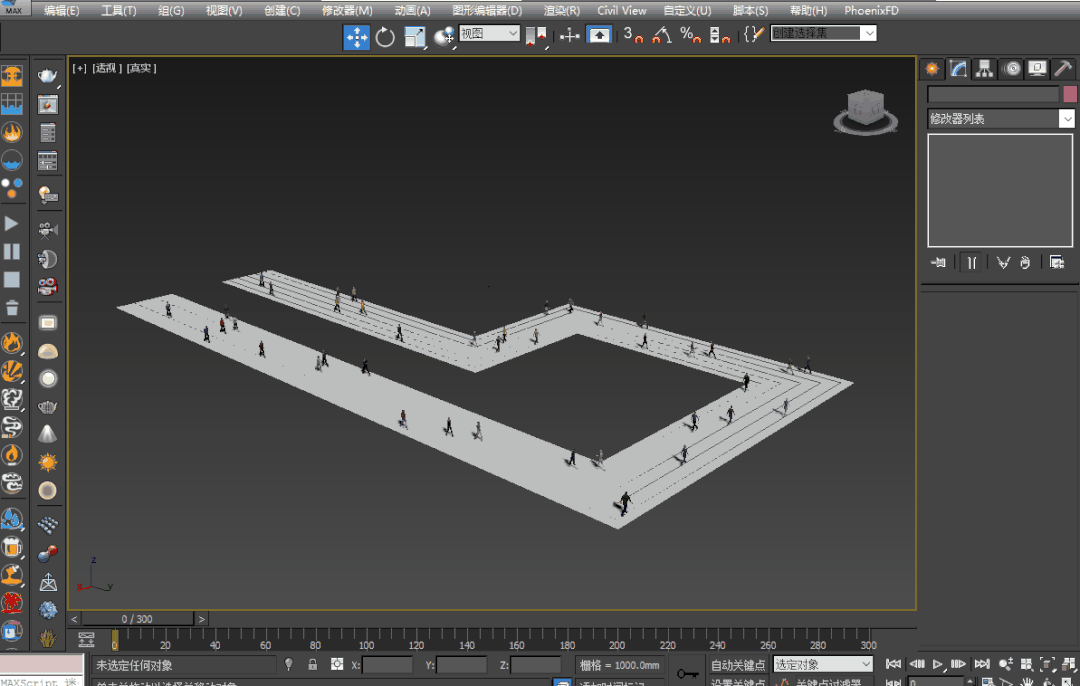
Task: Click the pink object color swatch
Action: (x=1069, y=94)
